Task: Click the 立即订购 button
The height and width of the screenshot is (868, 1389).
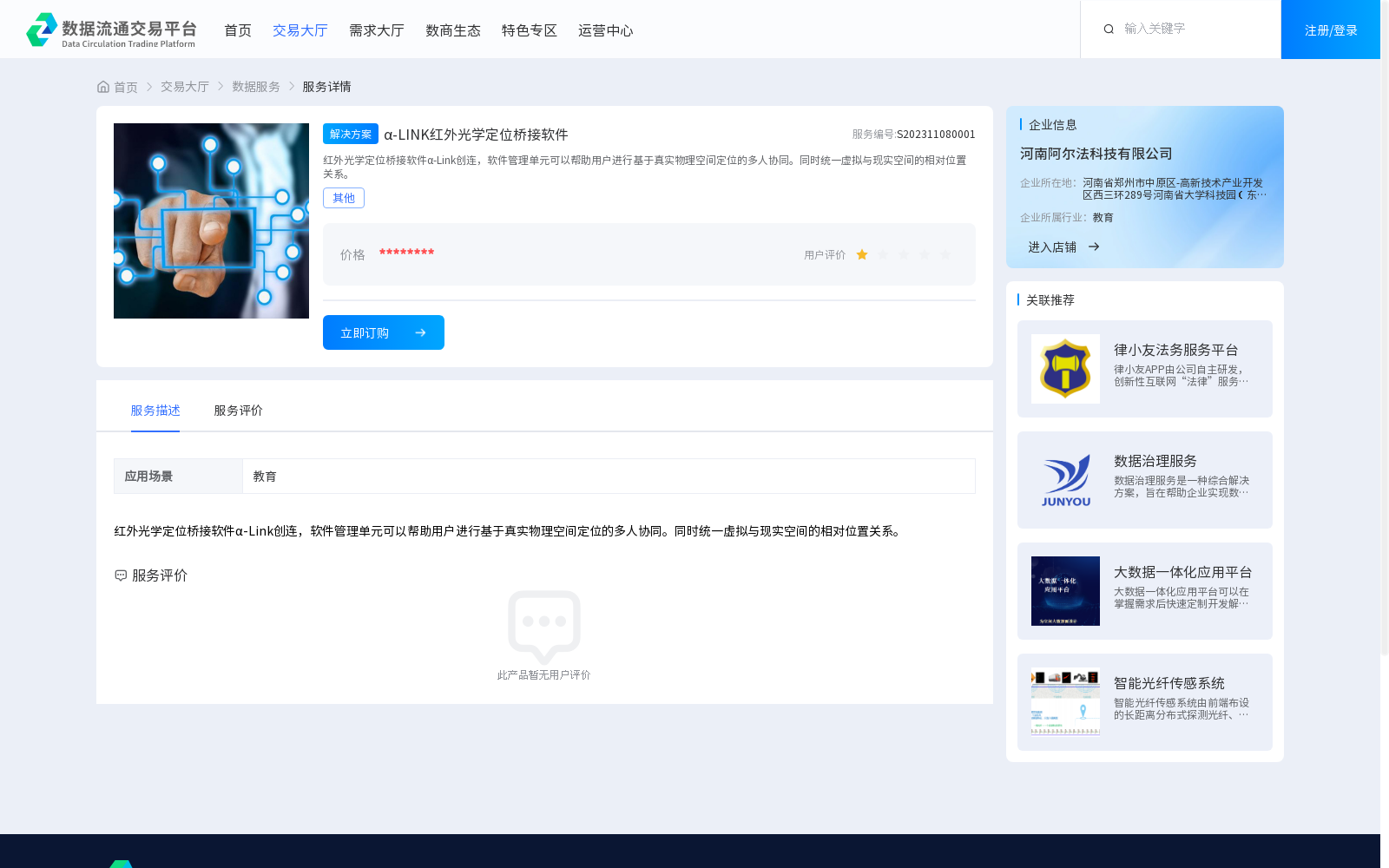Action: point(384,332)
